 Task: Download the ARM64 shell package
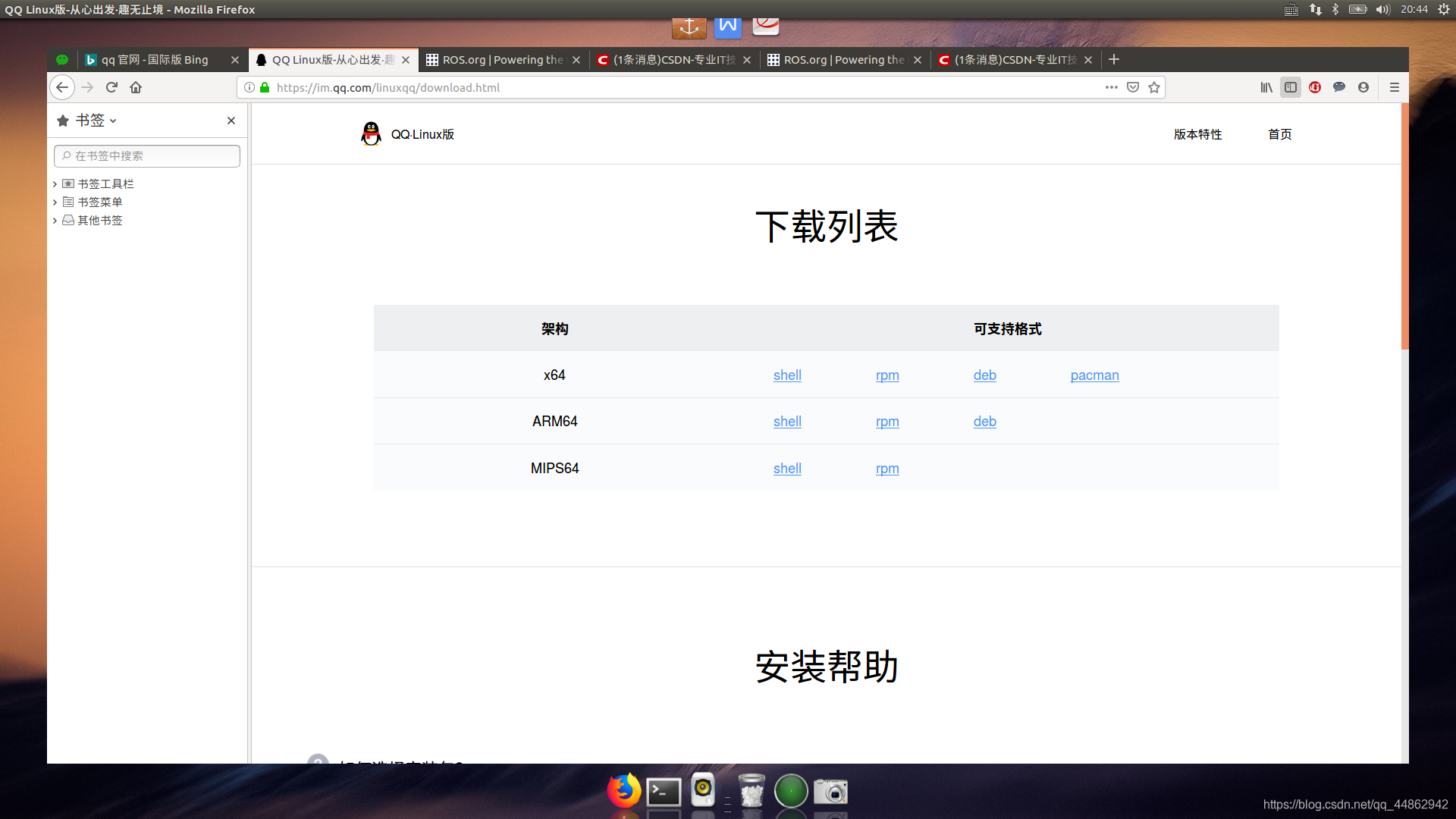click(787, 422)
